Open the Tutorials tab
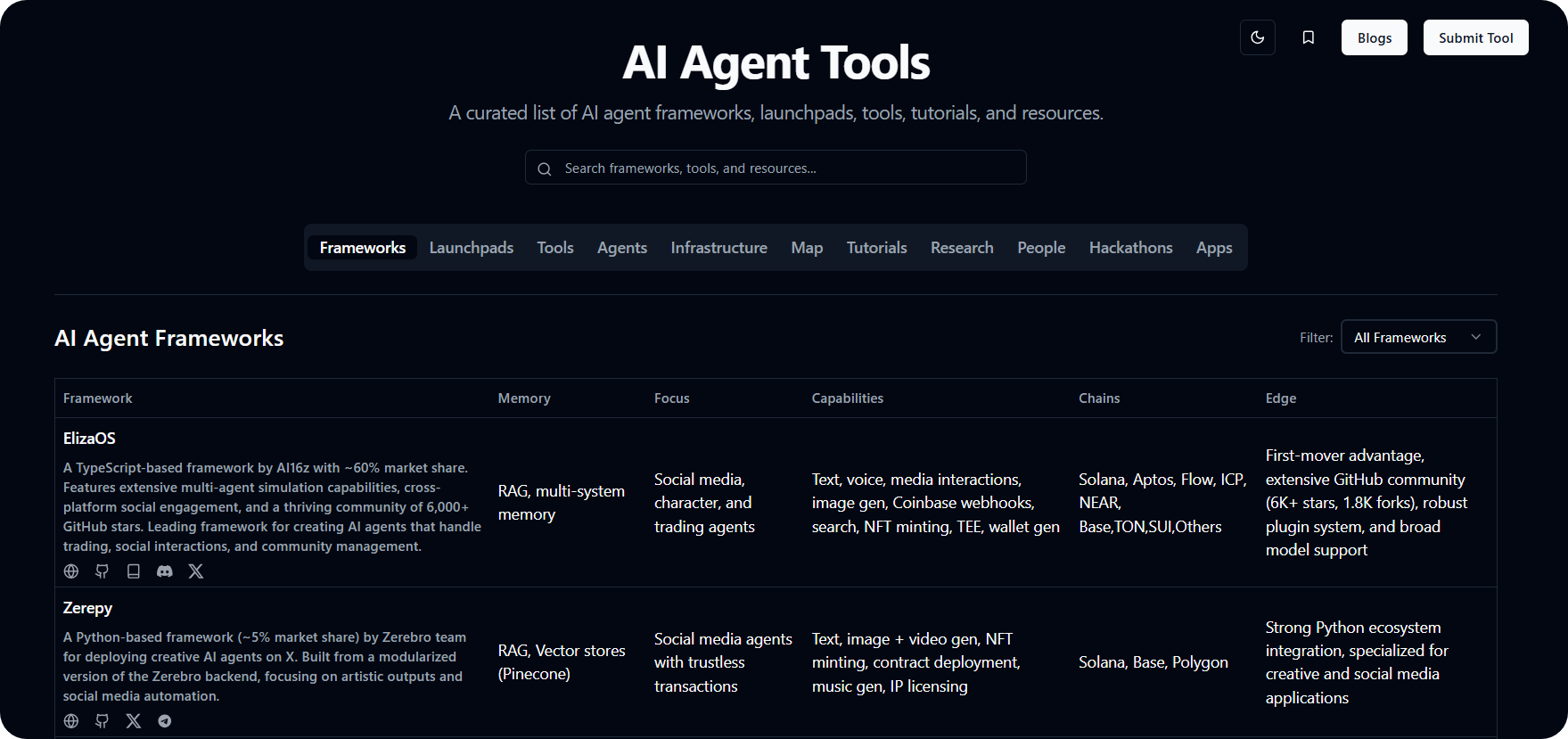The height and width of the screenshot is (739, 1568). (x=876, y=248)
